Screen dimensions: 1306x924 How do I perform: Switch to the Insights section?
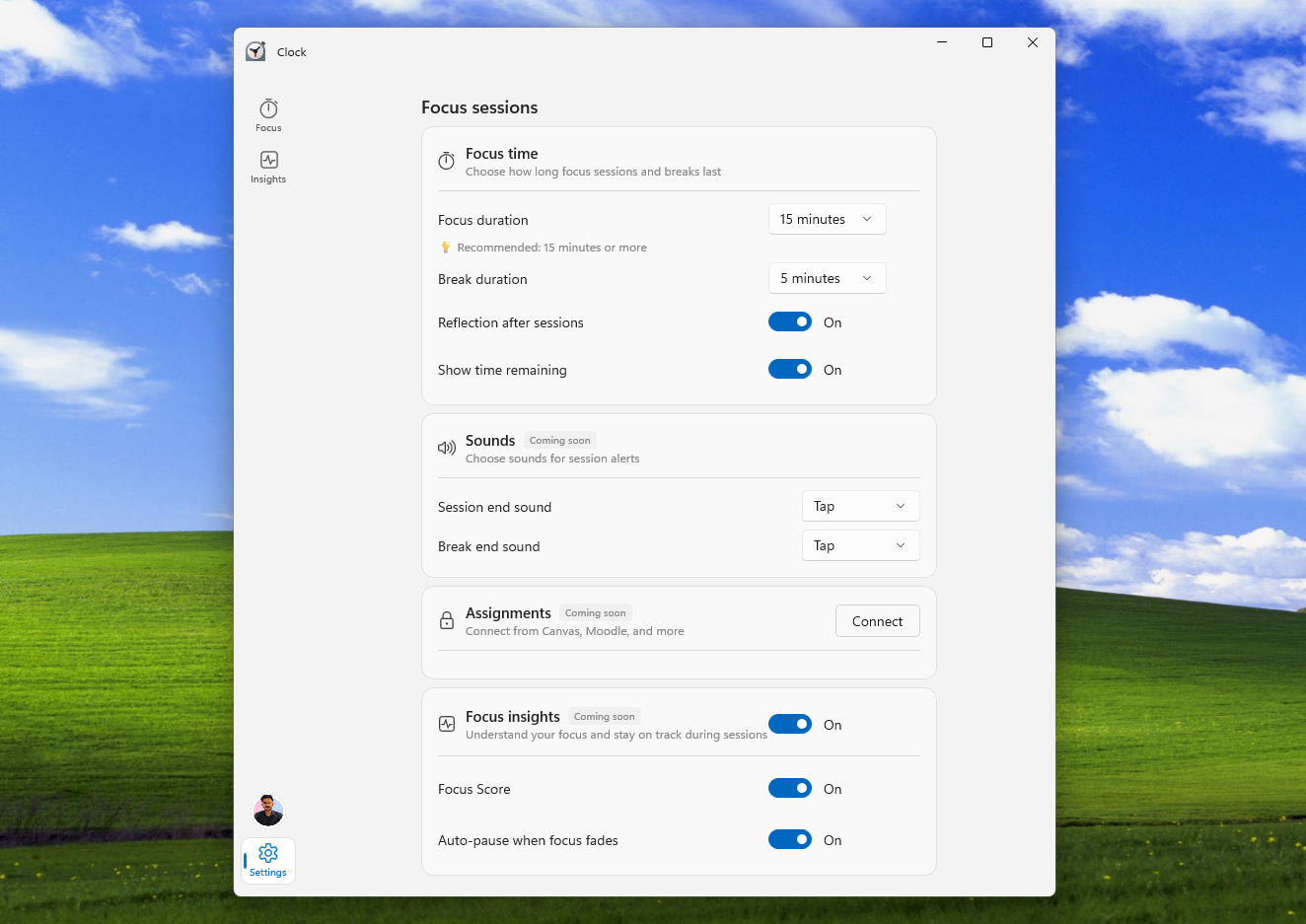267,168
